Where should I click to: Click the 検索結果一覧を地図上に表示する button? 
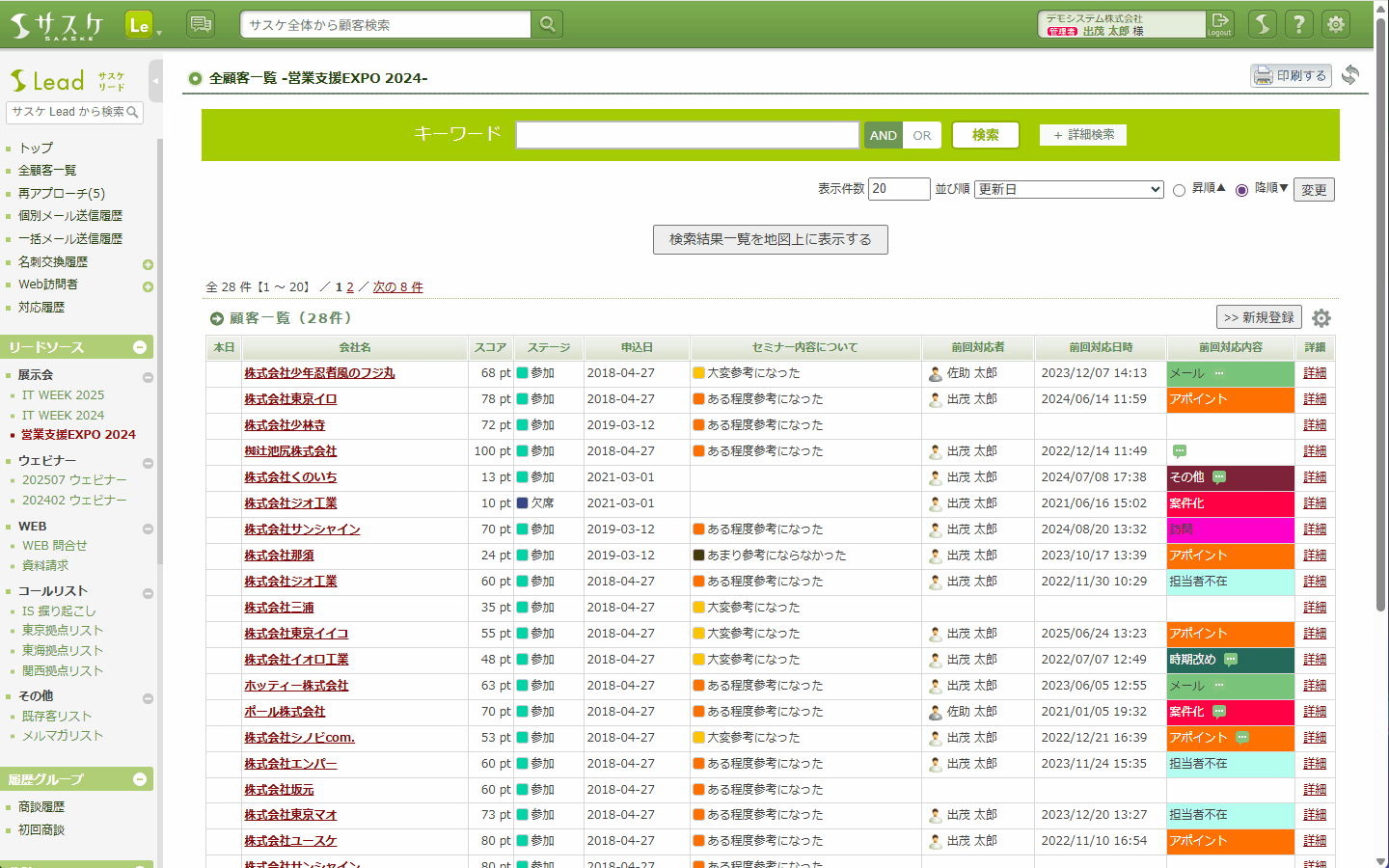tap(770, 239)
